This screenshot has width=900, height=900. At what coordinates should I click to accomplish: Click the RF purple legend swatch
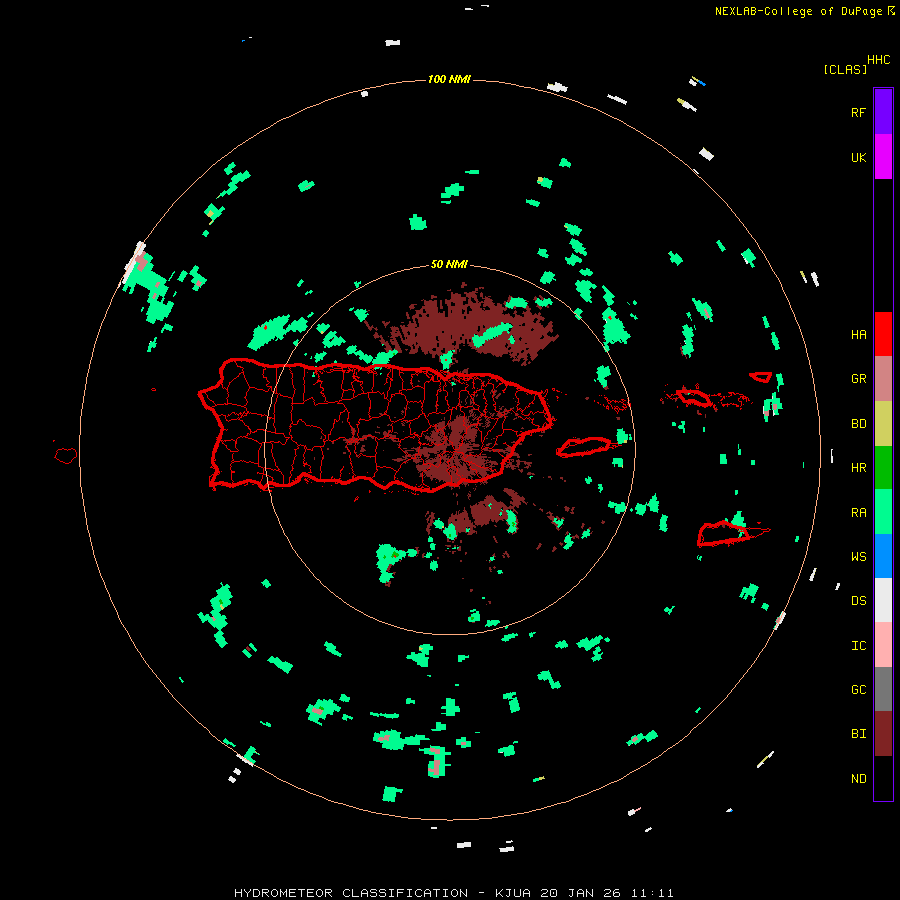tap(883, 112)
